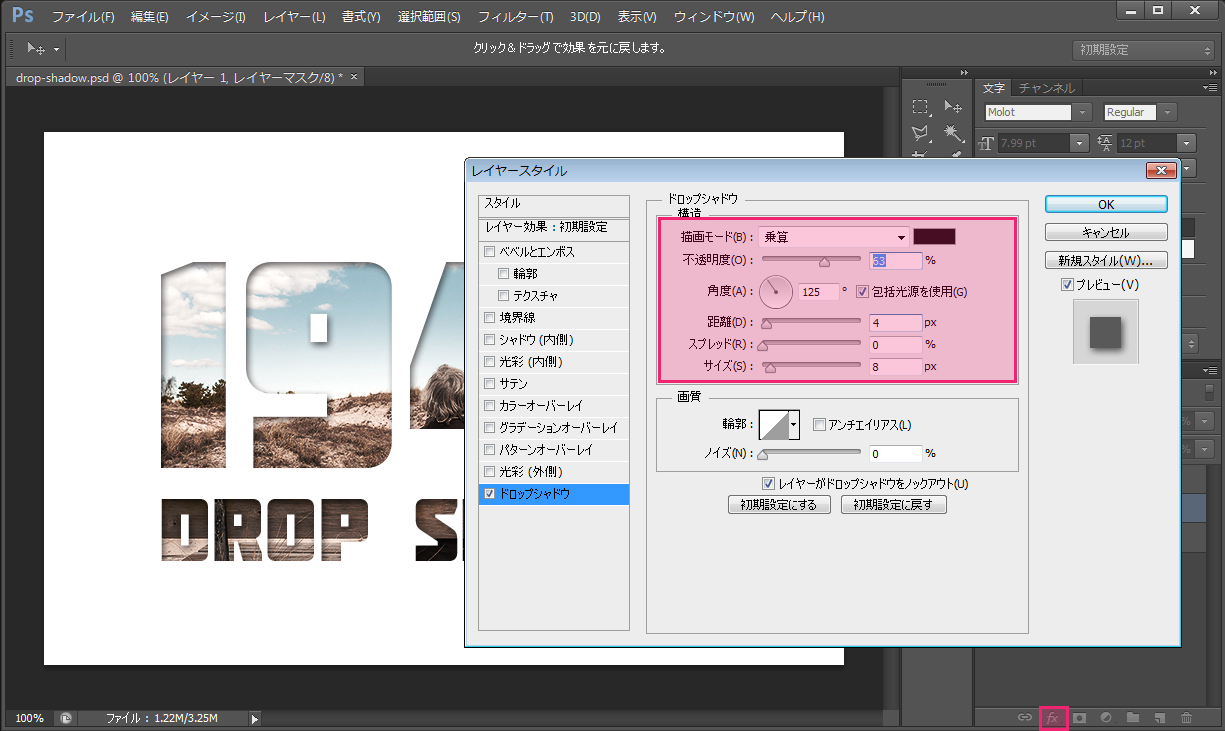
Task: Create a new adjustment layer
Action: click(1106, 717)
